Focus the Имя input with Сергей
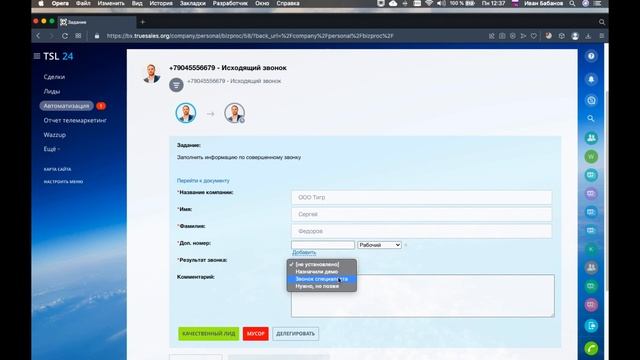The height and width of the screenshot is (360, 640). tap(422, 214)
